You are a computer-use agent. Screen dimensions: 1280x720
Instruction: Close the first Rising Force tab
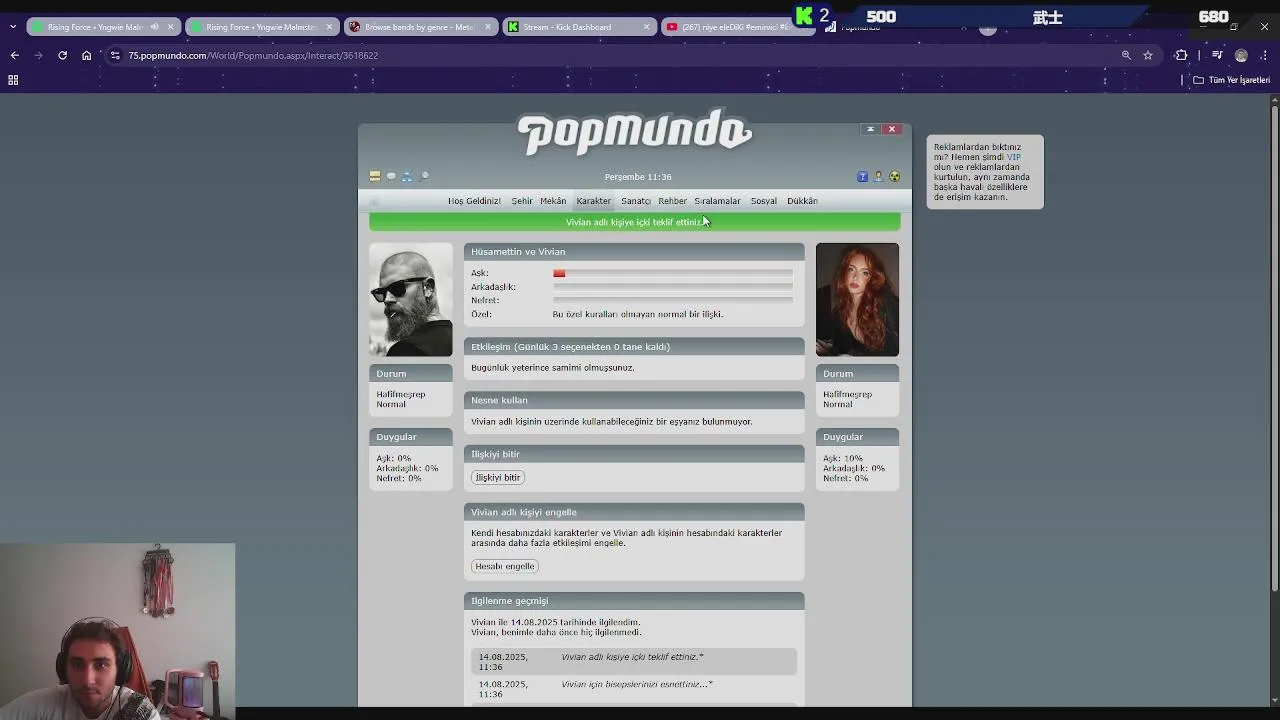click(170, 27)
